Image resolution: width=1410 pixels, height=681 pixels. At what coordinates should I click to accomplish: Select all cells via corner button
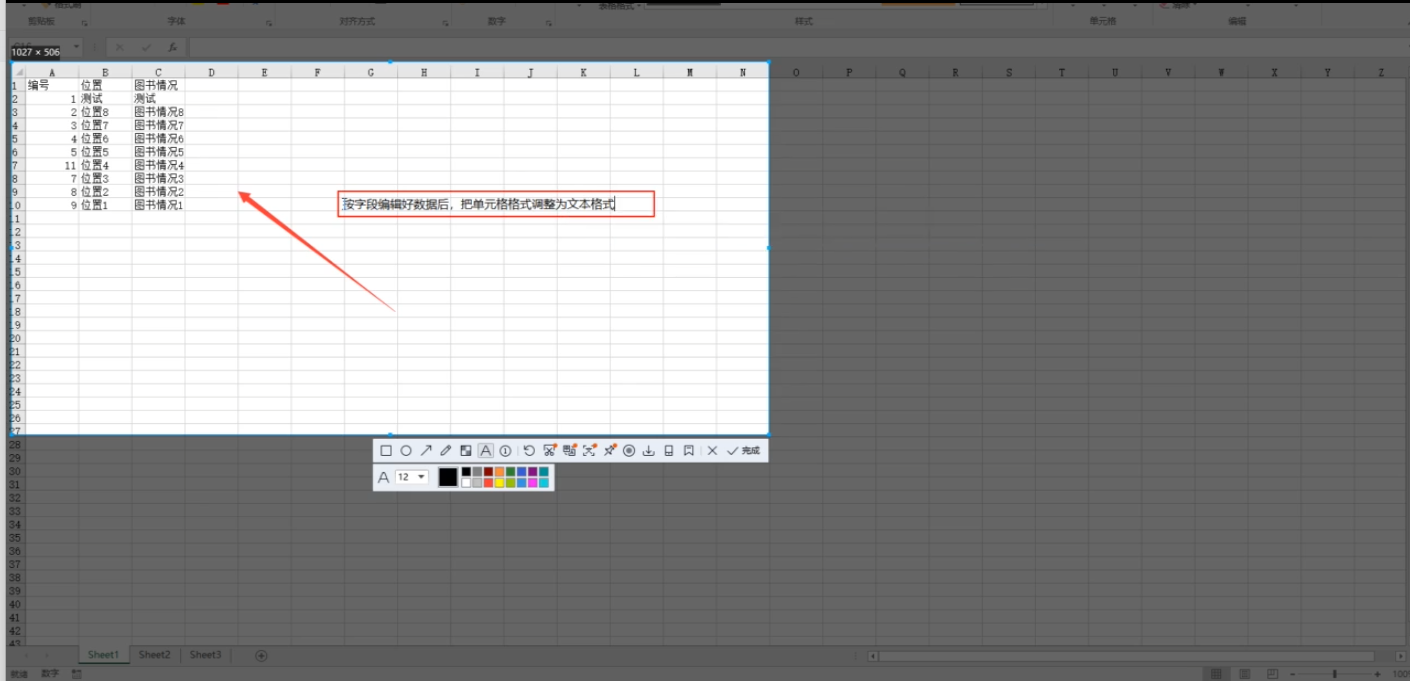coord(18,72)
